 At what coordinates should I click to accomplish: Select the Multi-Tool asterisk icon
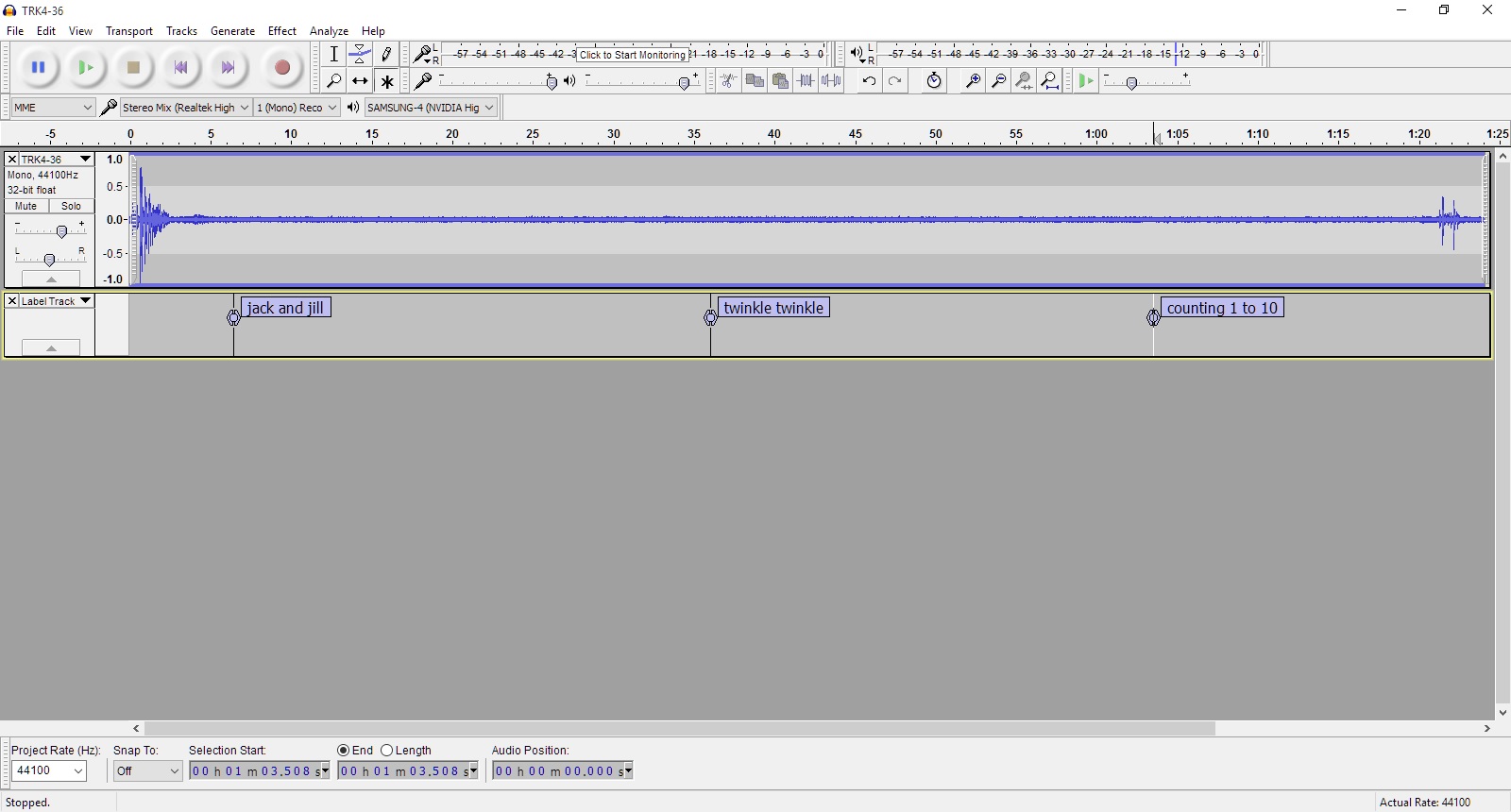[x=386, y=81]
